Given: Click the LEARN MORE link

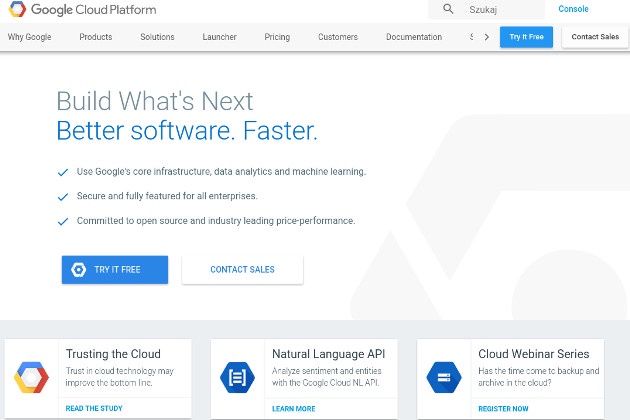Looking at the screenshot, I should click(x=294, y=409).
